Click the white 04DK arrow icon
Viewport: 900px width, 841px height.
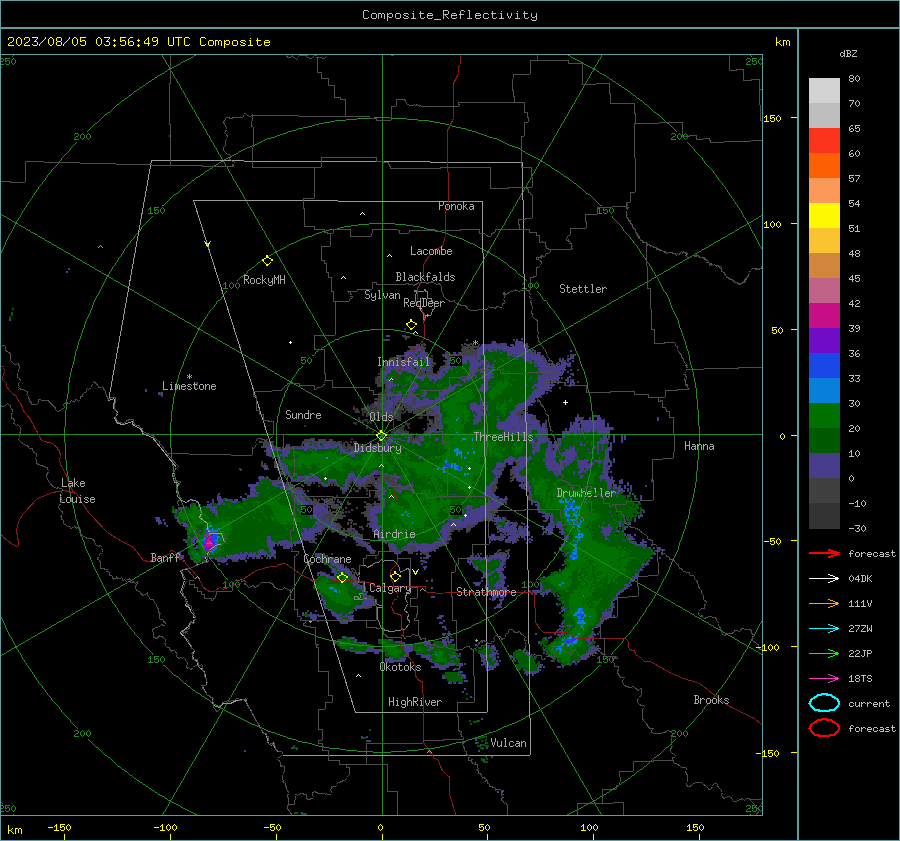point(824,578)
